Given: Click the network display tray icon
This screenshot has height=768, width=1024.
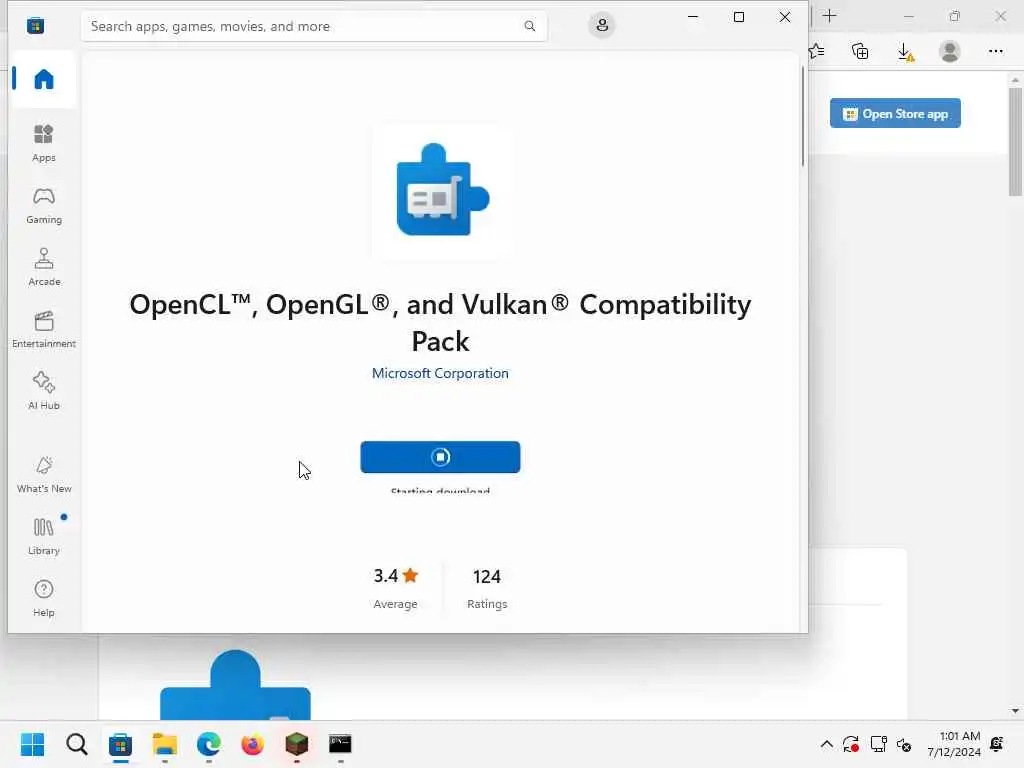Looking at the screenshot, I should click(878, 744).
